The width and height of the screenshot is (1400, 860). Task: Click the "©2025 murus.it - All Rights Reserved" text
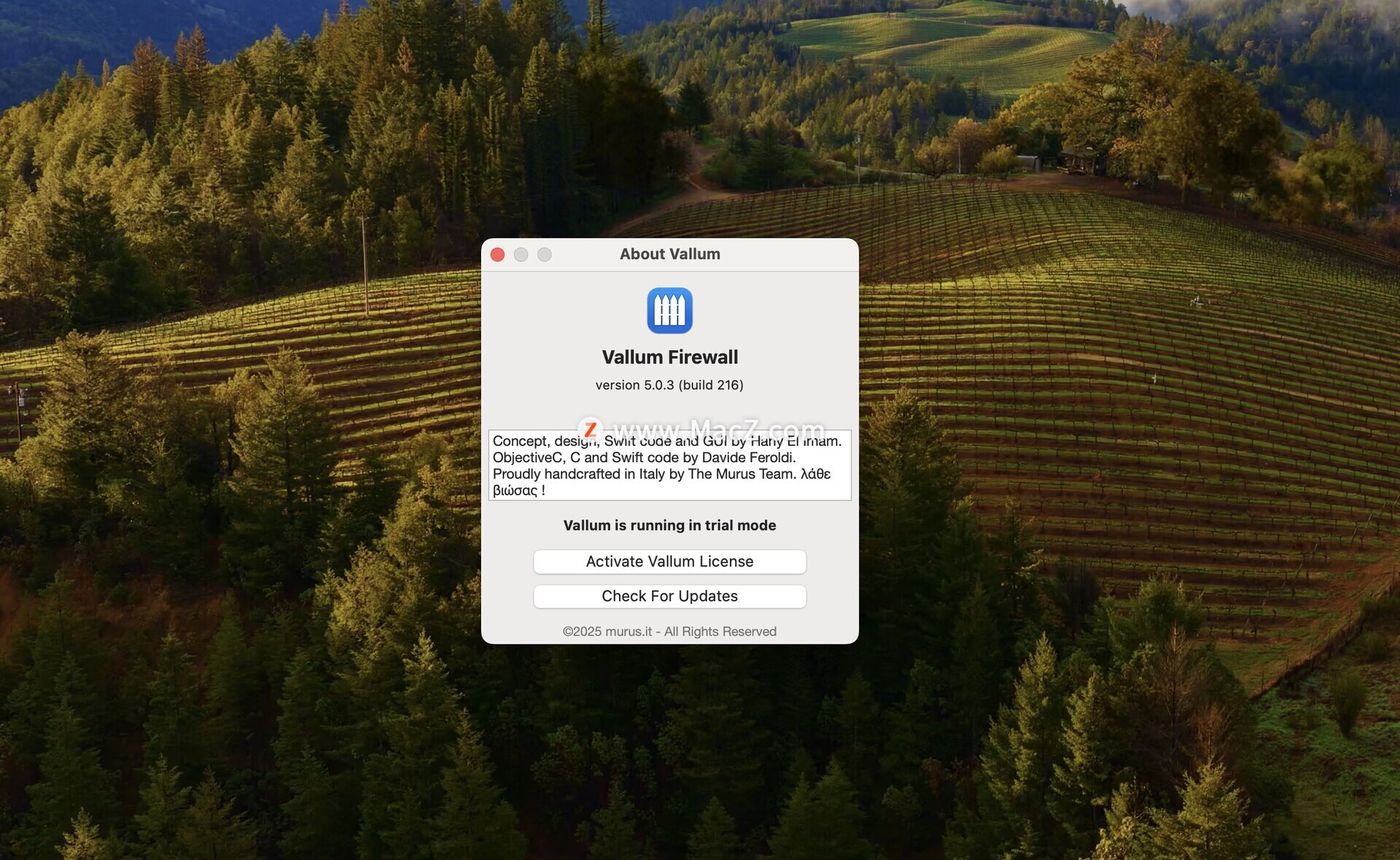(669, 631)
